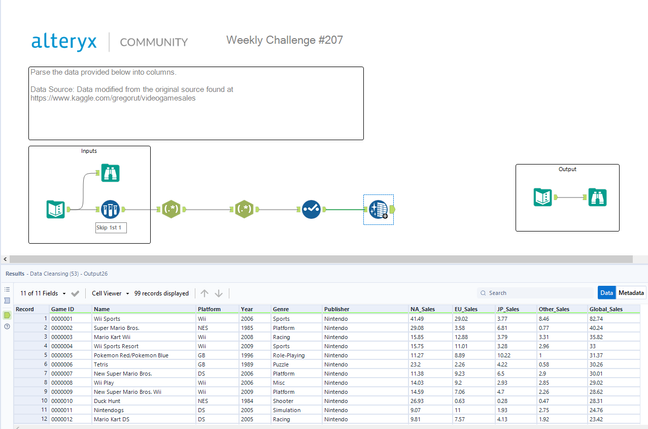
Task: Click the canvas horizontal scrollbar
Action: tap(321, 259)
